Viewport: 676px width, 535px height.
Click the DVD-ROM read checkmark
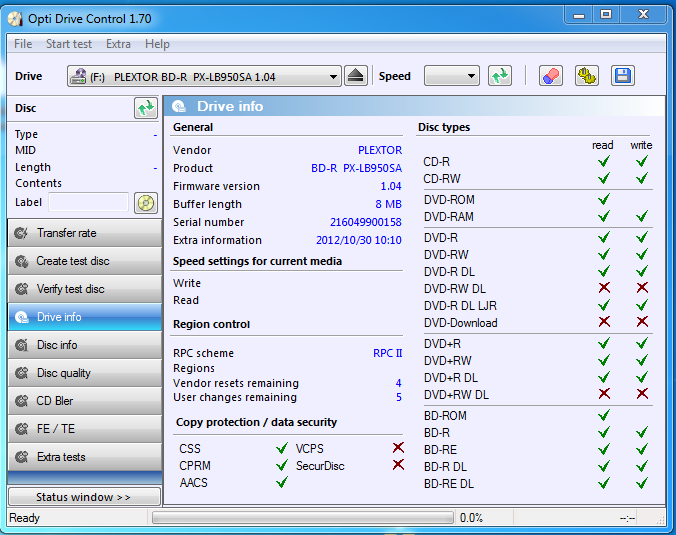(604, 199)
